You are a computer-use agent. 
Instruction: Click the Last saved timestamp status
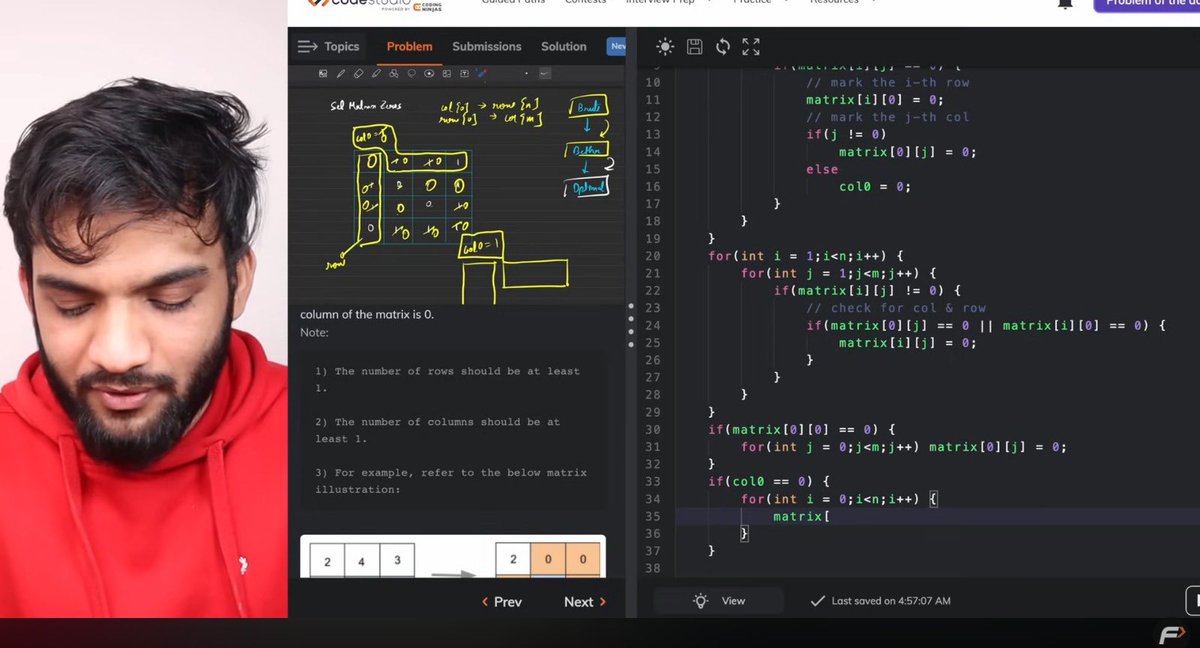890,601
